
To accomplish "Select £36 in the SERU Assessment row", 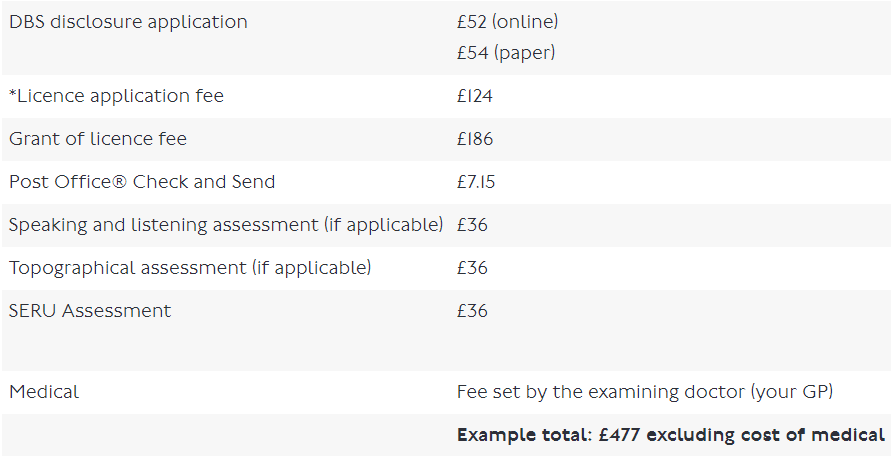I will [472, 311].
